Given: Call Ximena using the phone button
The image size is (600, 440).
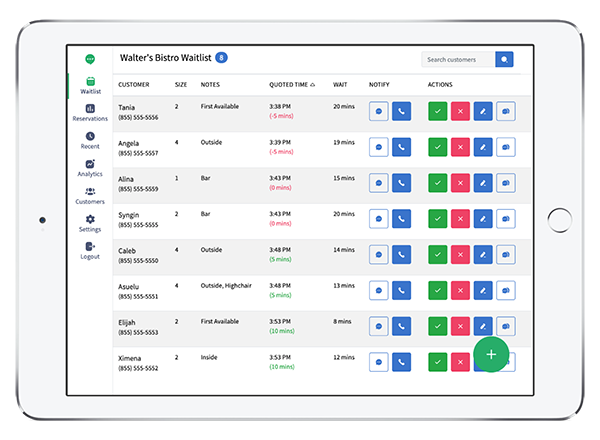Looking at the screenshot, I should (401, 362).
